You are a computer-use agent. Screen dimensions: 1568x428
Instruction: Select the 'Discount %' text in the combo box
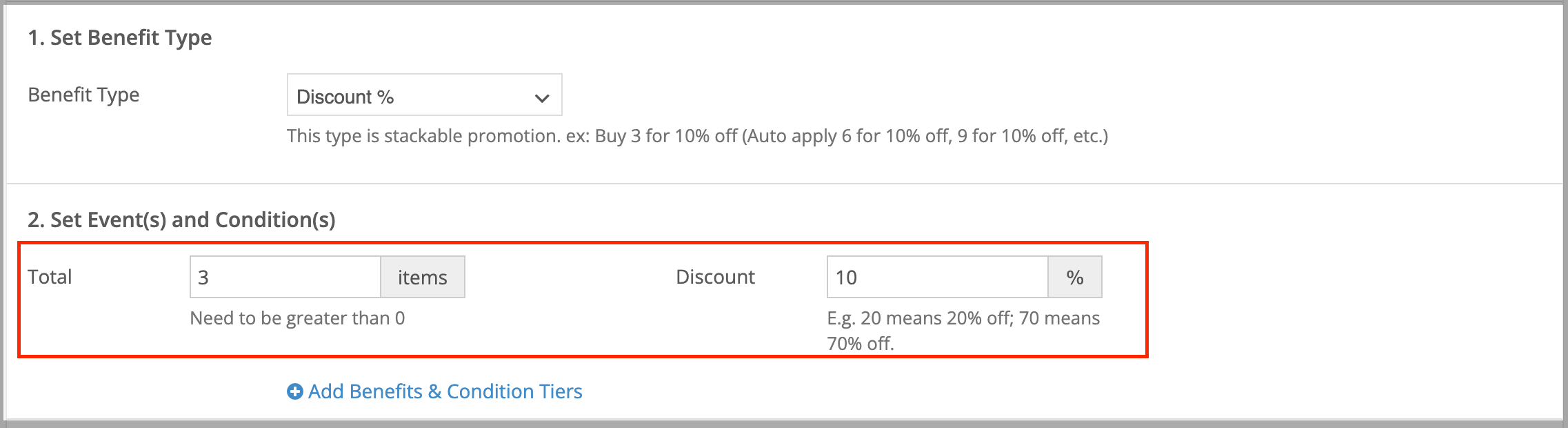tap(345, 97)
